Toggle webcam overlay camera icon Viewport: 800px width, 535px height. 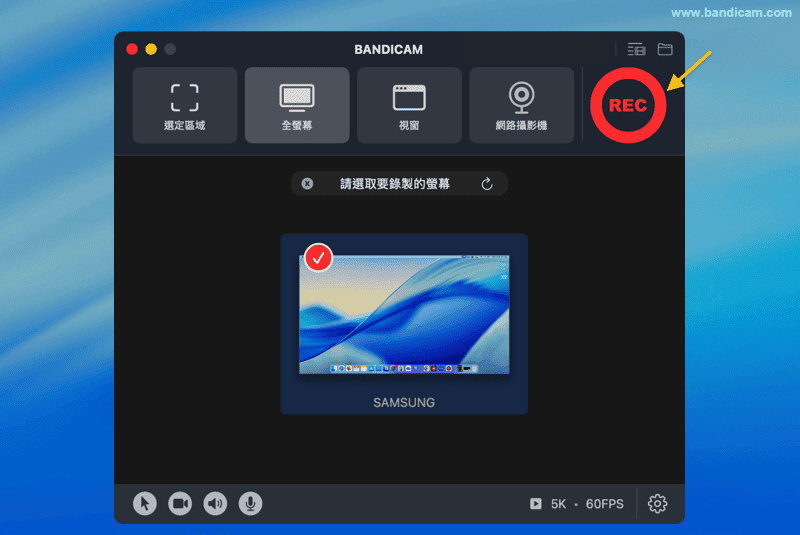(180, 504)
